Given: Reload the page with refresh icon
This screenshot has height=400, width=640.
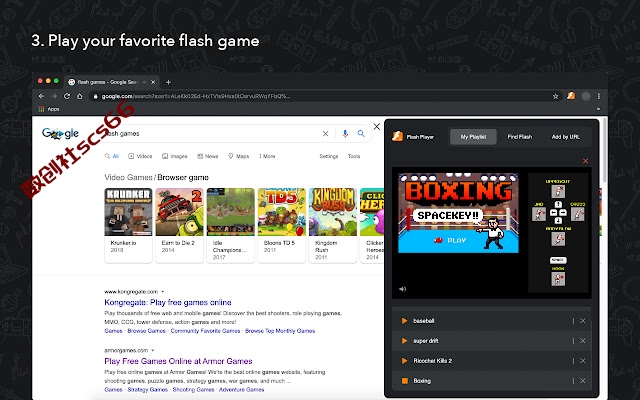Looking at the screenshot, I should tap(67, 96).
